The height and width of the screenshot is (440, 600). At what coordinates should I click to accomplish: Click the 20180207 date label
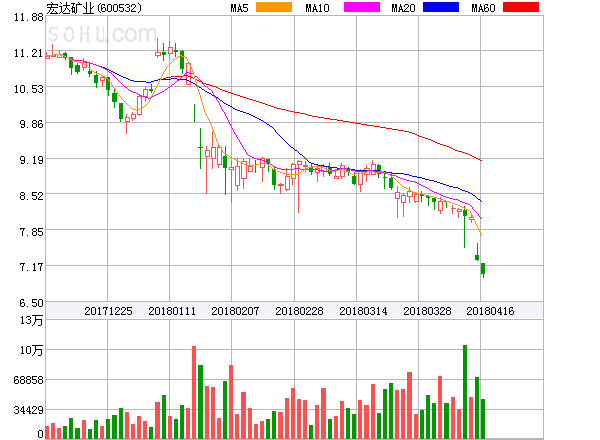pos(235,311)
